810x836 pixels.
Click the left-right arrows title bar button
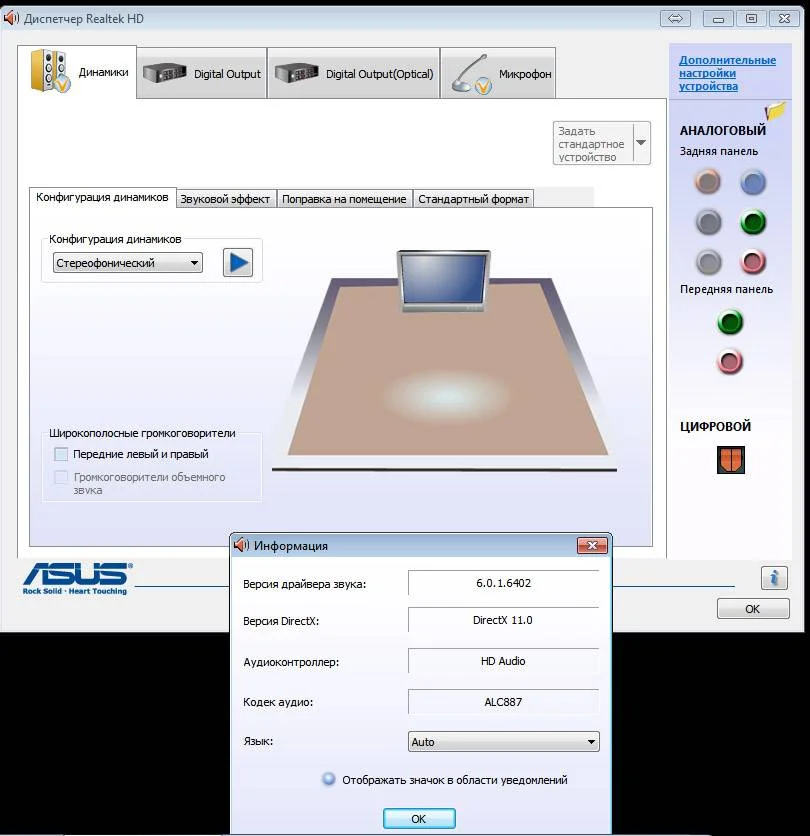point(675,19)
